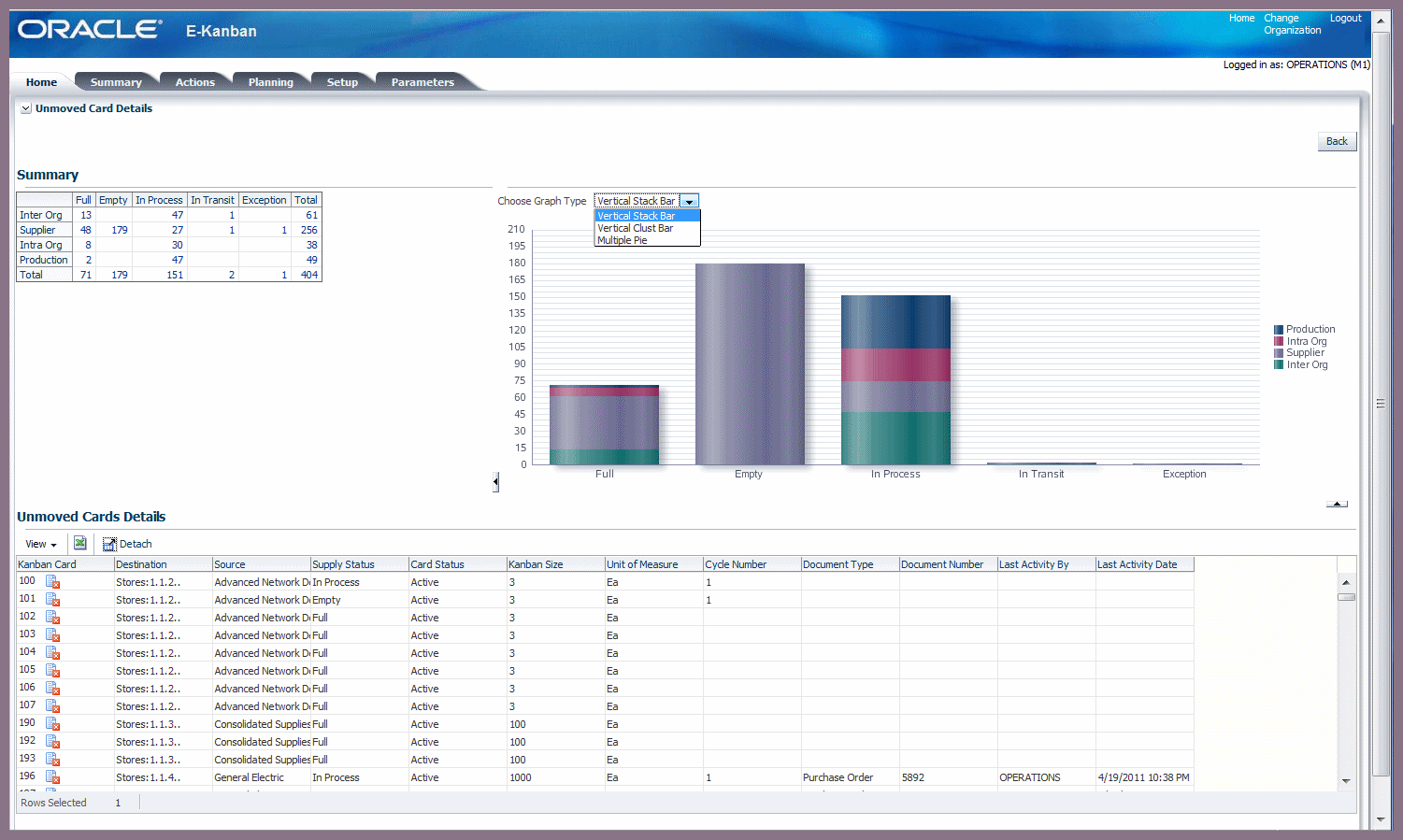This screenshot has width=1403, height=840.
Task: Open card icon for Kanban Card 101
Action: click(52, 600)
